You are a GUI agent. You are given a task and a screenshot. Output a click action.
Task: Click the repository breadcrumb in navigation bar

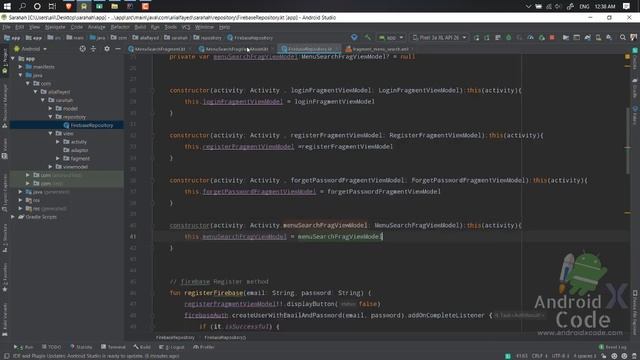pyautogui.click(x=208, y=38)
